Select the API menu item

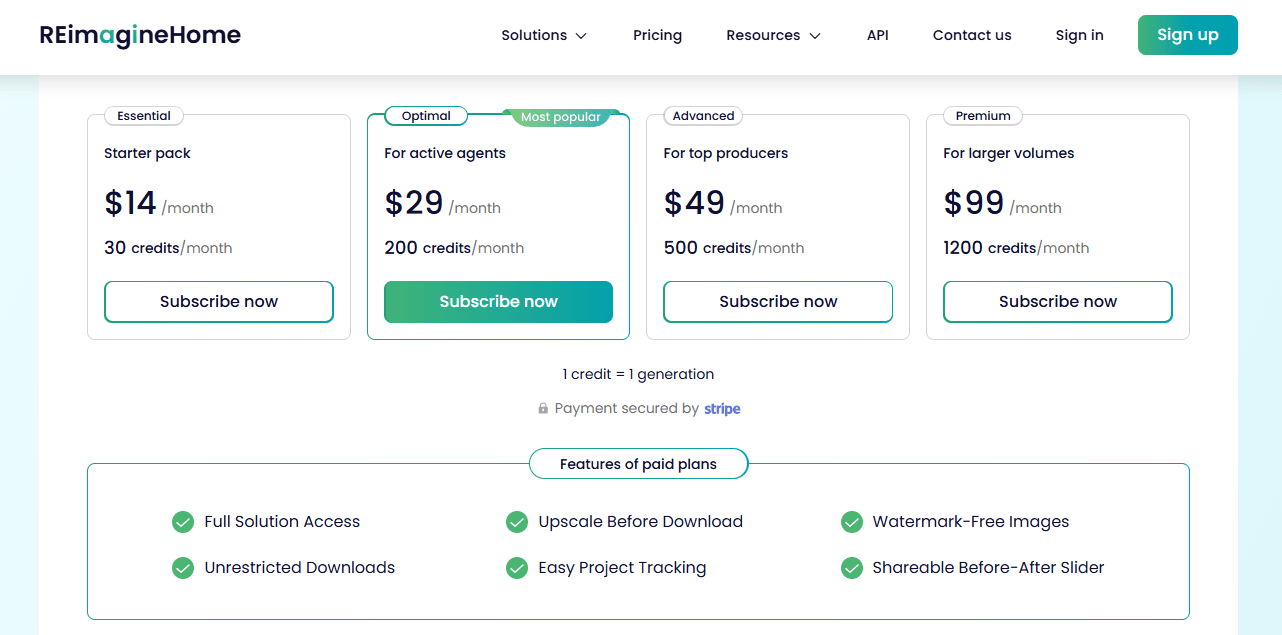click(877, 35)
